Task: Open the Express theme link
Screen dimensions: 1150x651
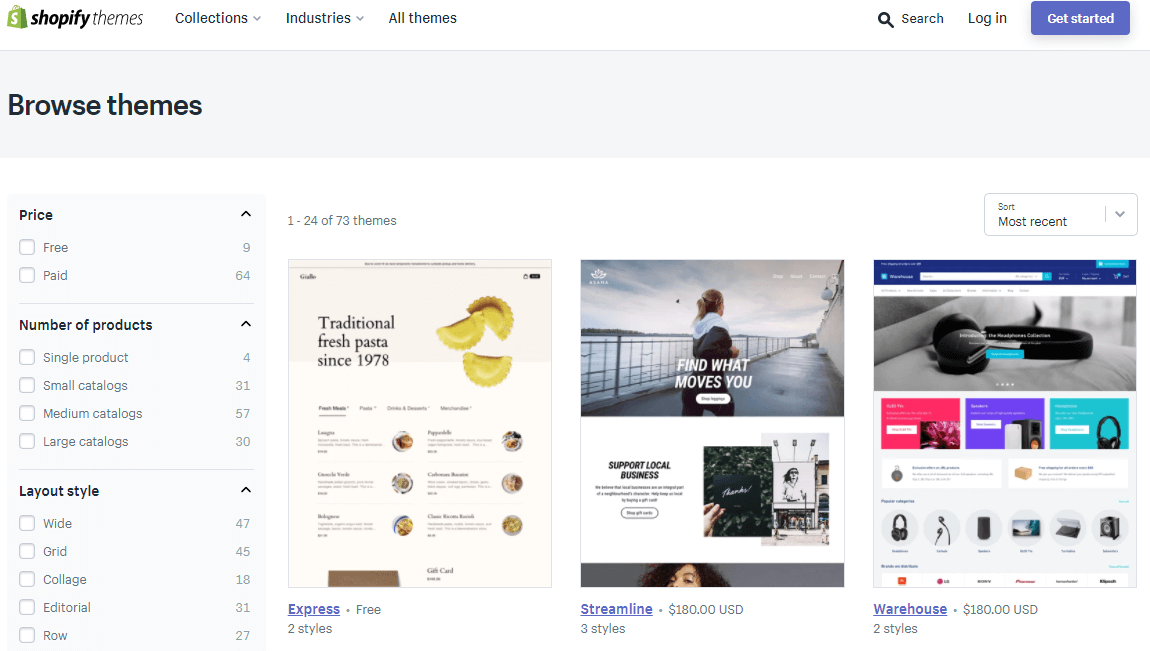Action: click(314, 609)
